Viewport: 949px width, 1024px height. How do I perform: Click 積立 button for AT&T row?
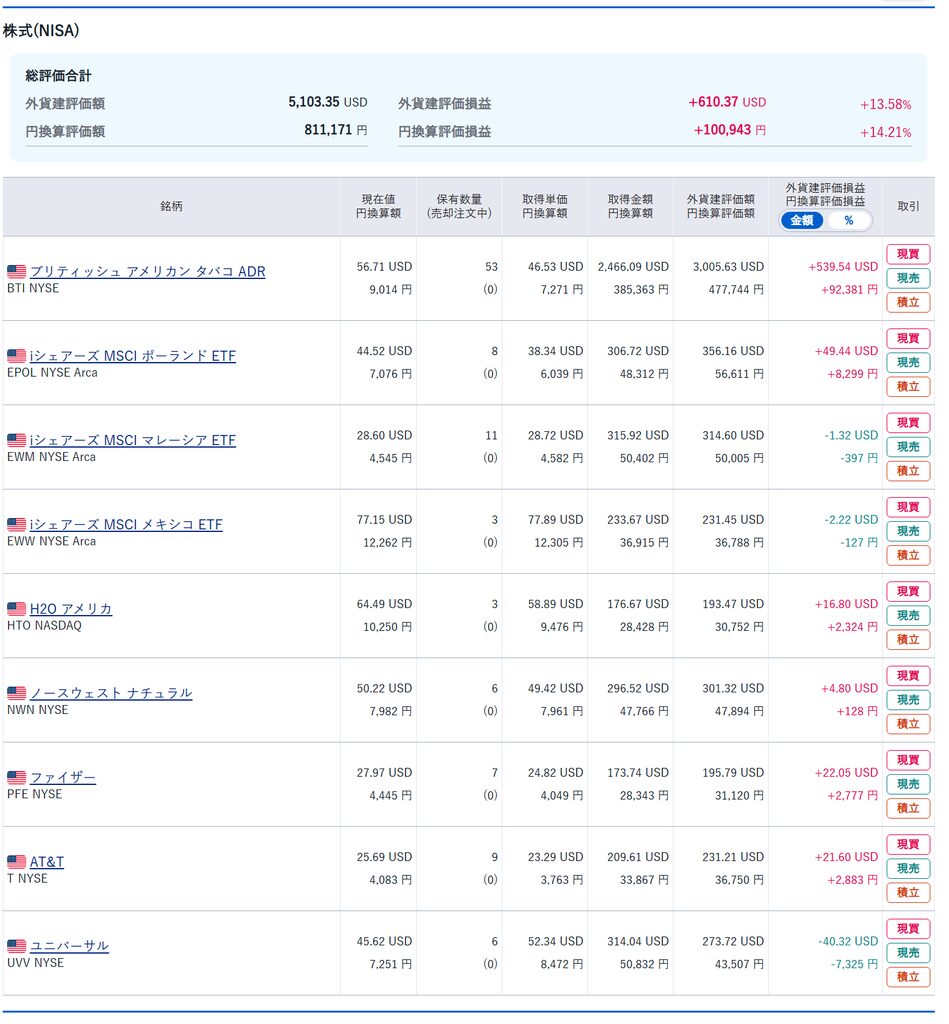(908, 892)
